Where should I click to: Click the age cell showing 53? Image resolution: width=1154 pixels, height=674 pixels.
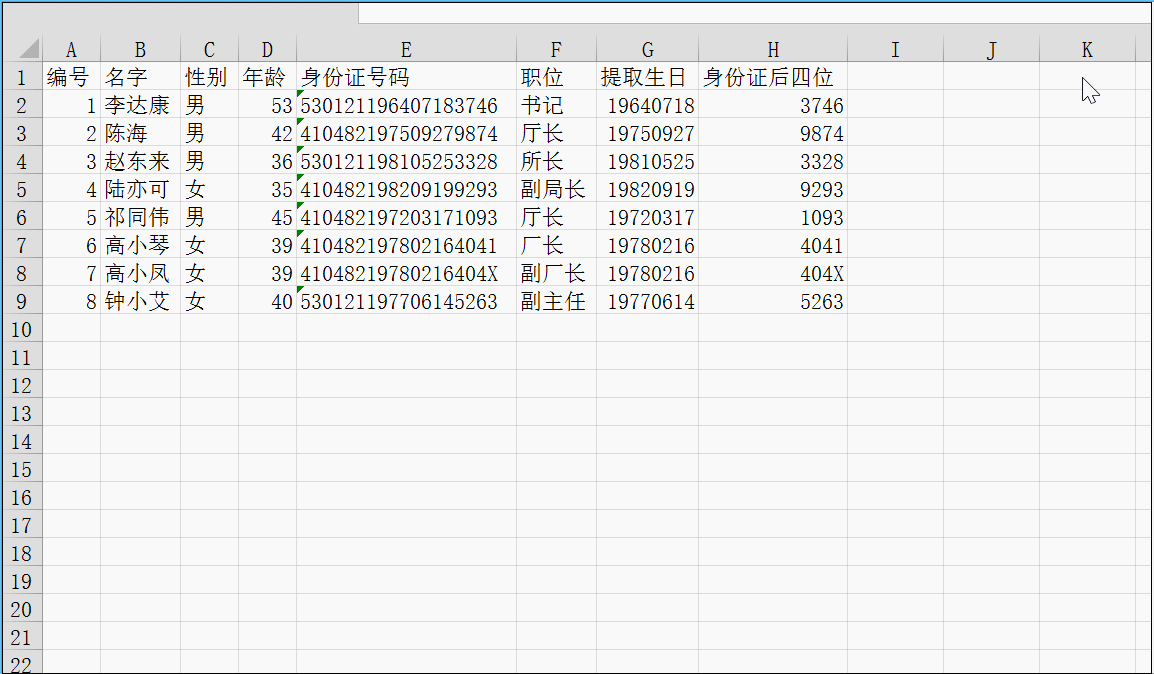click(x=267, y=105)
